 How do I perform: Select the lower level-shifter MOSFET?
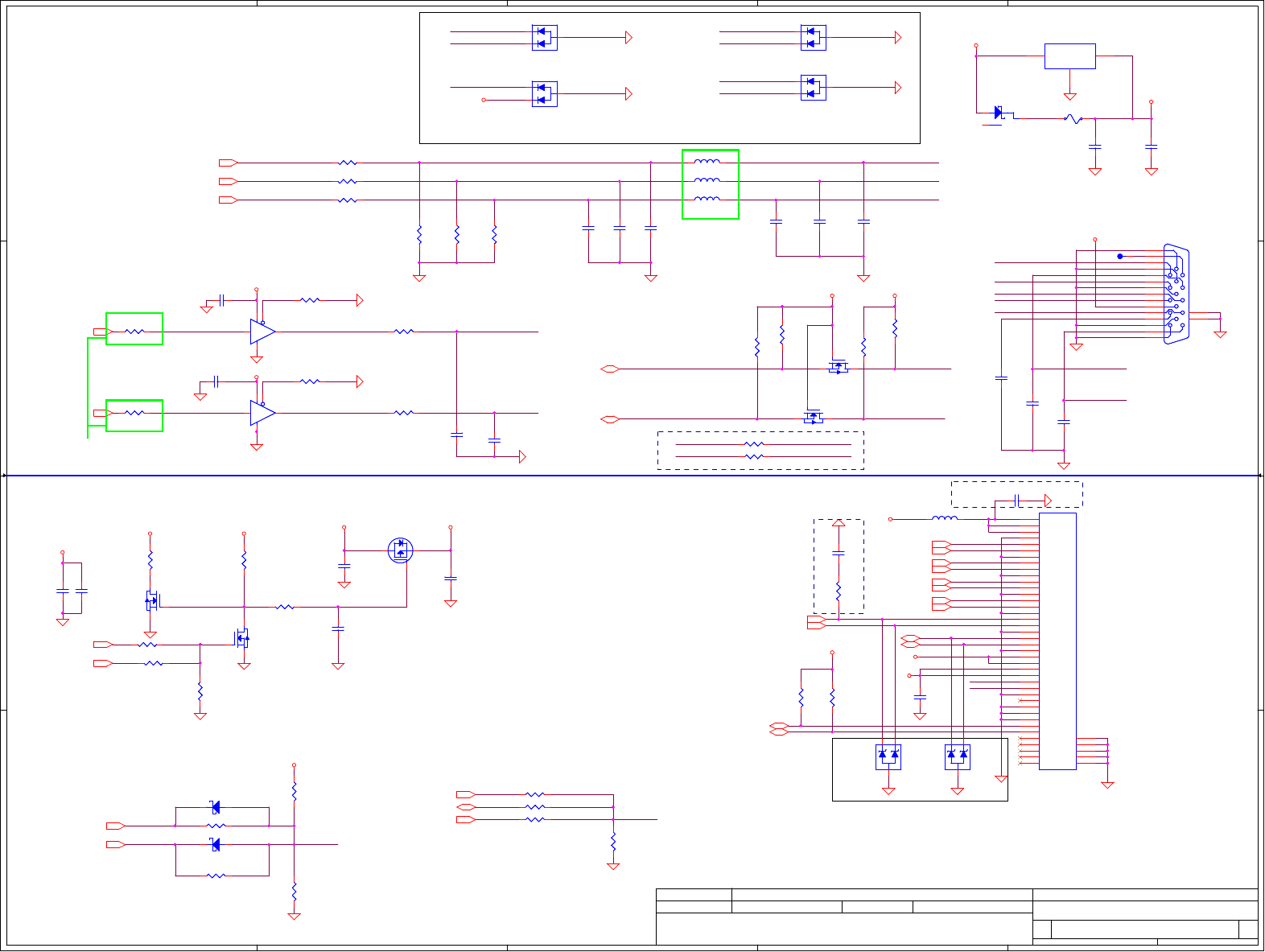(x=814, y=417)
